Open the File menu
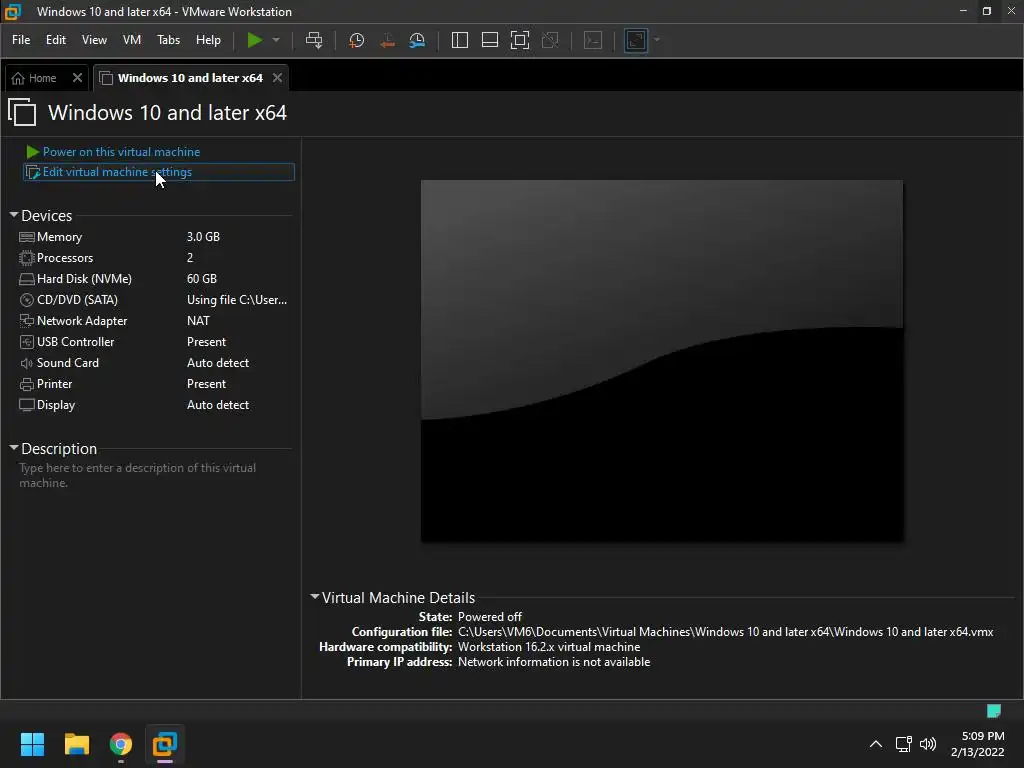 [x=21, y=40]
